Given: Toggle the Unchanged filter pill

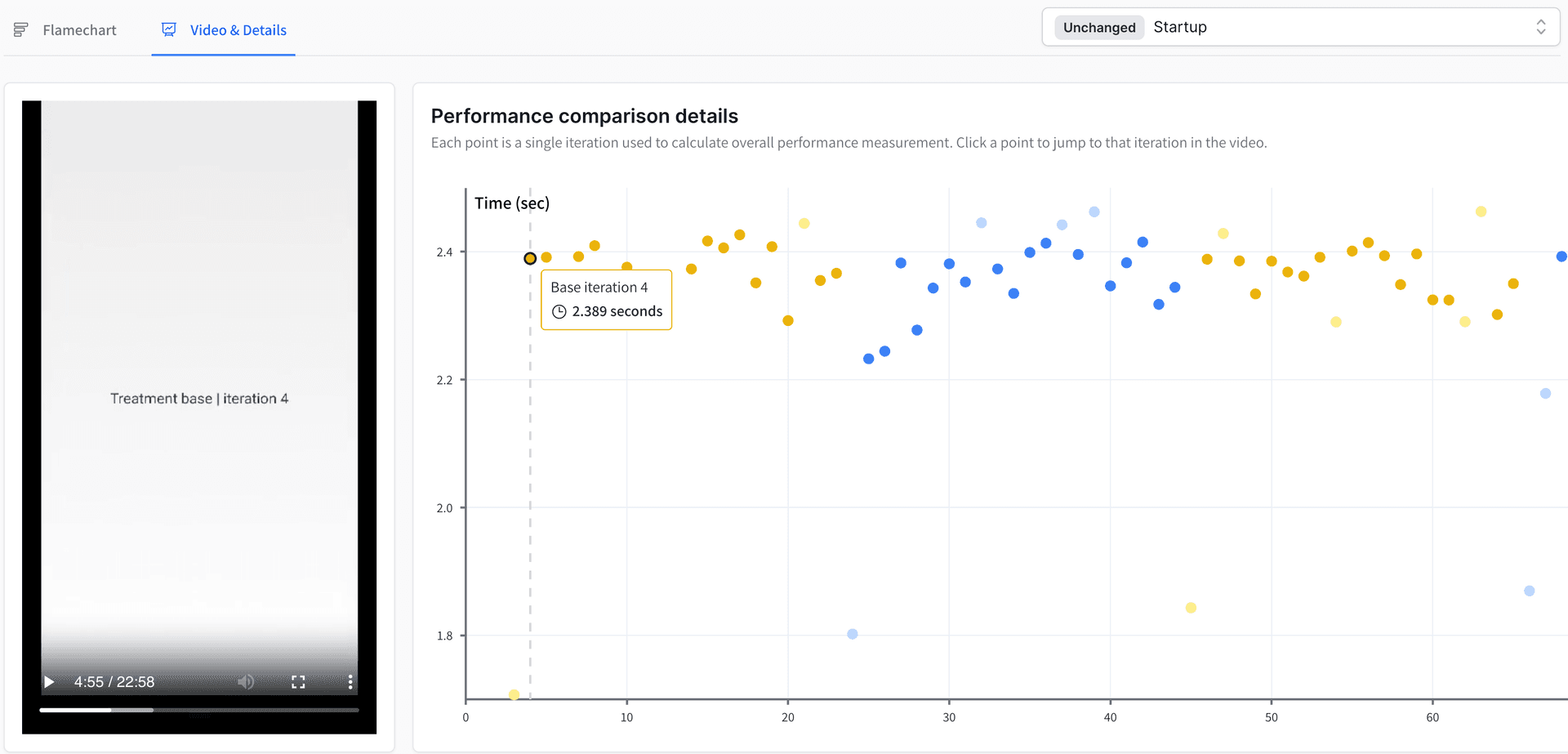Looking at the screenshot, I should [1098, 27].
